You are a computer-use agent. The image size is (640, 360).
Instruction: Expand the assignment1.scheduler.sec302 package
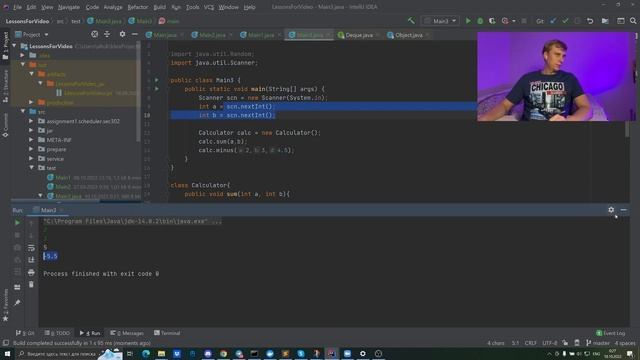[x=31, y=121]
